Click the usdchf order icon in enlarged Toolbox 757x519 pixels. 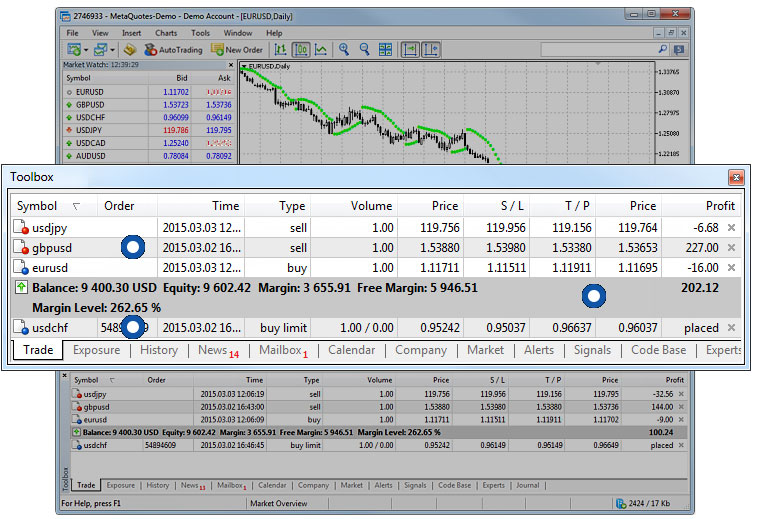[x=20, y=327]
